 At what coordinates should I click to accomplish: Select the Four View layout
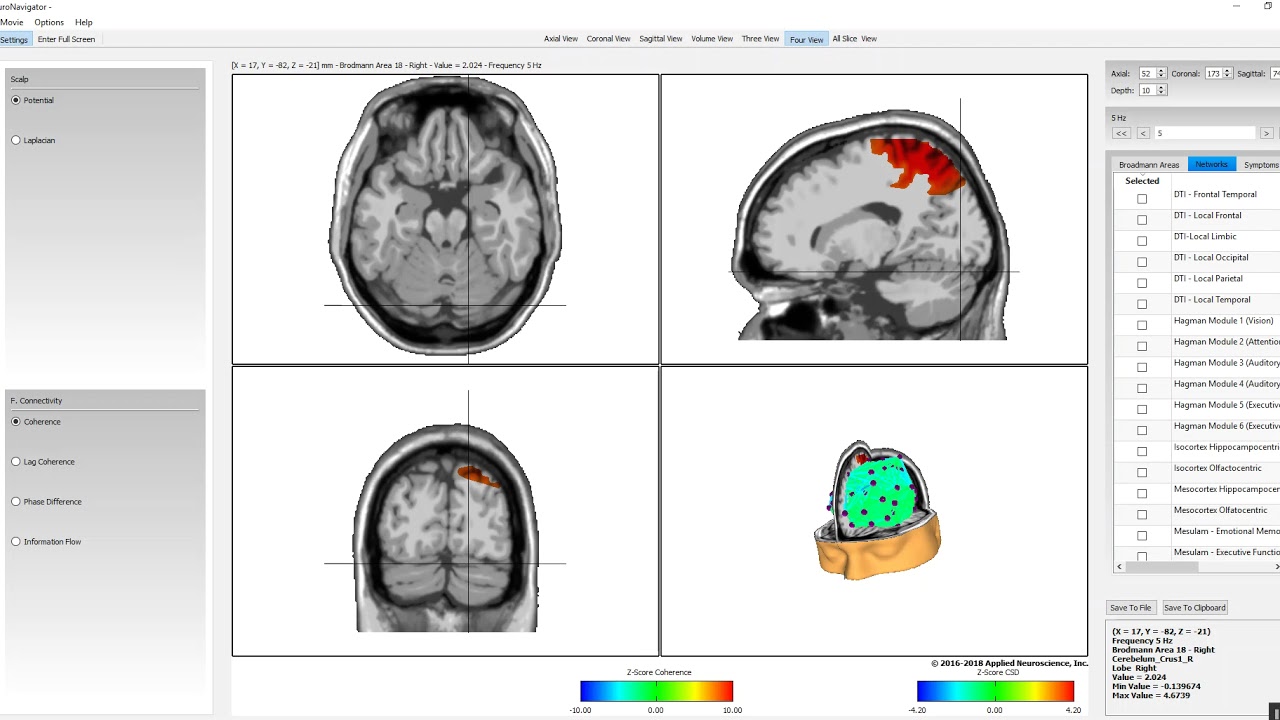[806, 39]
